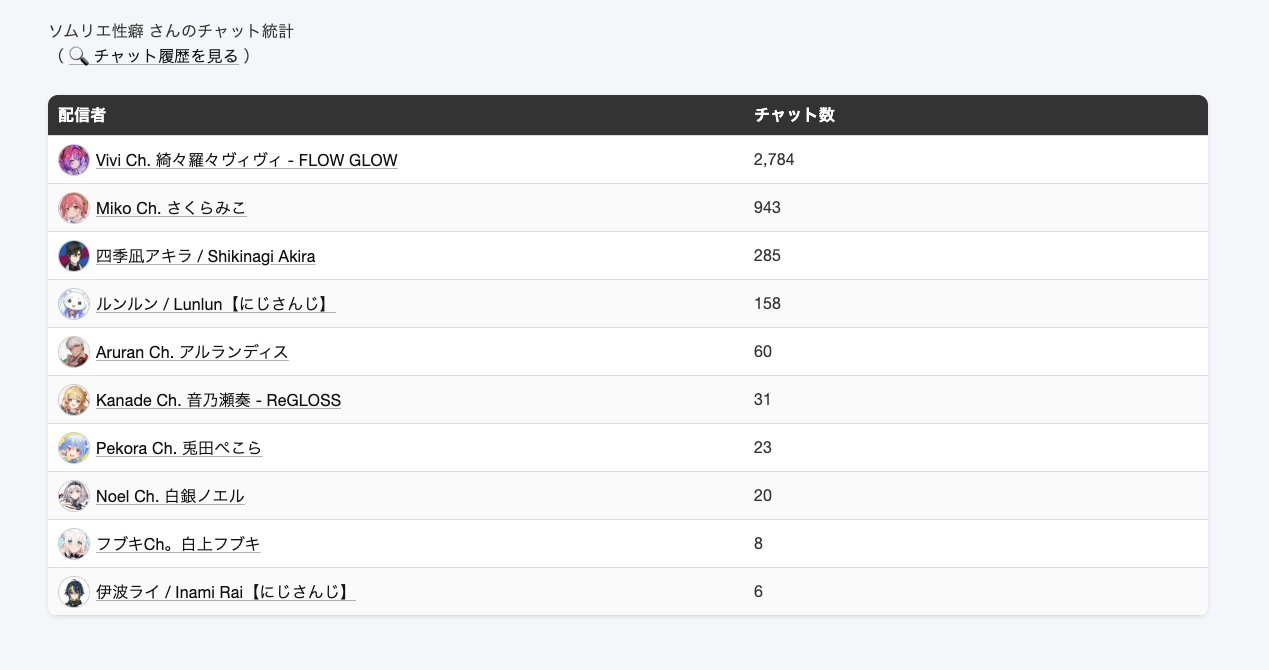Open 伊波ライ / Inami Rai link
This screenshot has width=1269, height=670.
click(x=225, y=592)
